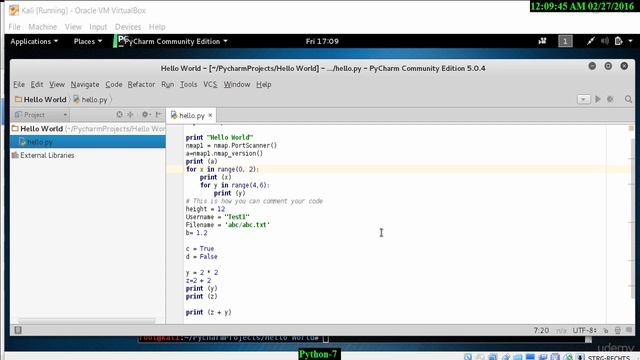
Task: Open the Refactor menu
Action: pos(141,84)
